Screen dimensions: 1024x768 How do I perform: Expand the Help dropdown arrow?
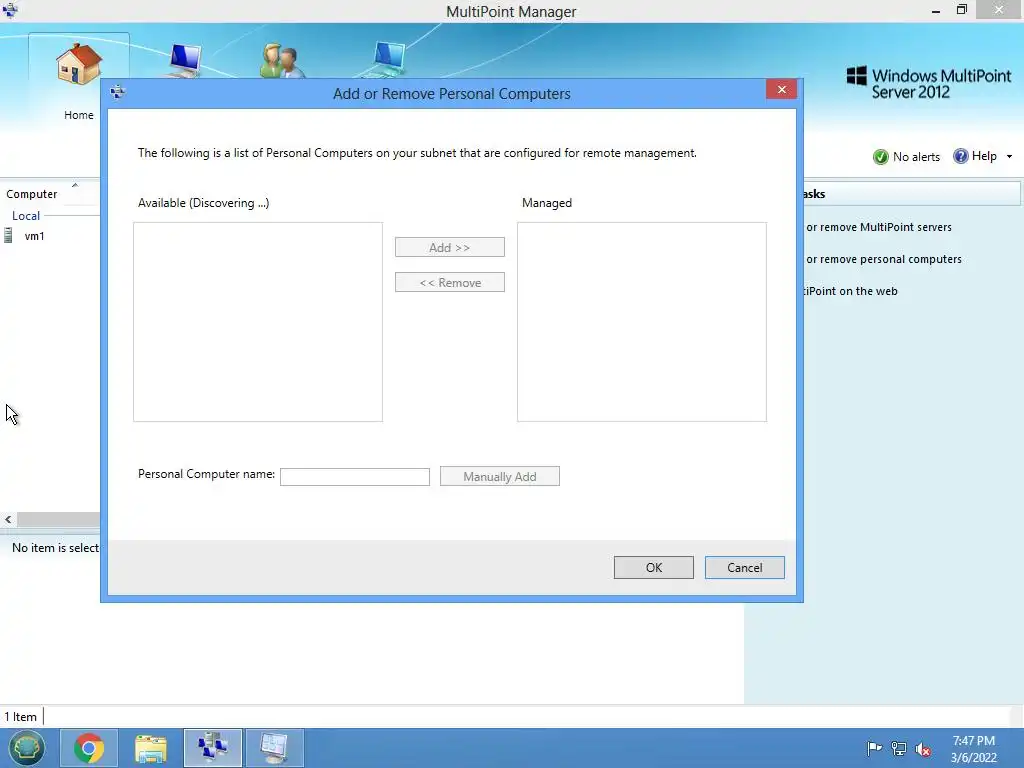click(x=1009, y=157)
